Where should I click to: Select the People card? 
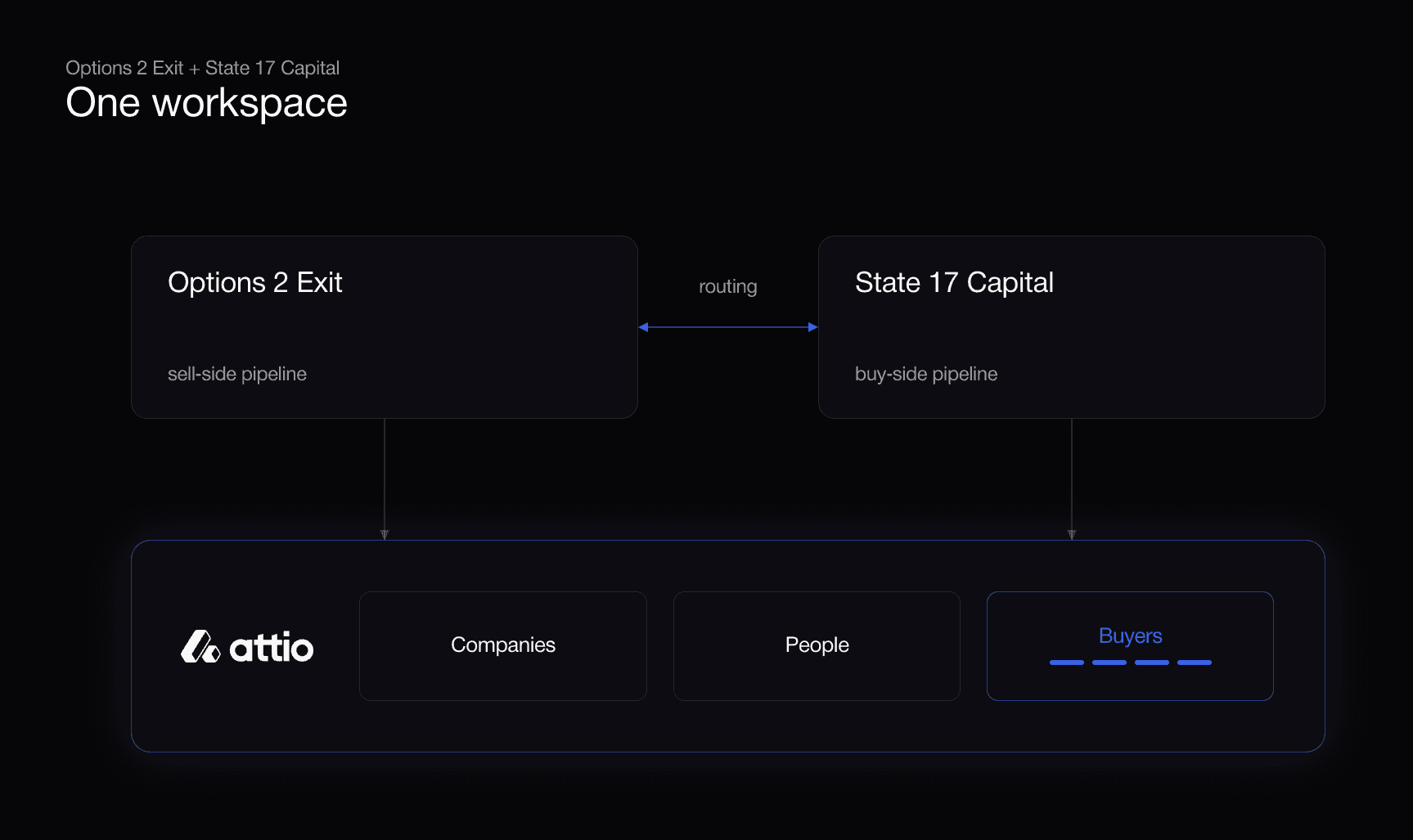pyautogui.click(x=817, y=646)
